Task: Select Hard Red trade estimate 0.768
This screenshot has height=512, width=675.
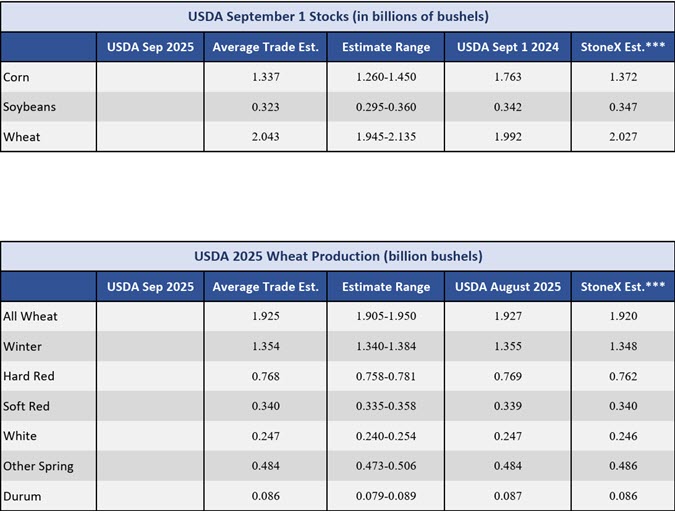Action: point(266,376)
